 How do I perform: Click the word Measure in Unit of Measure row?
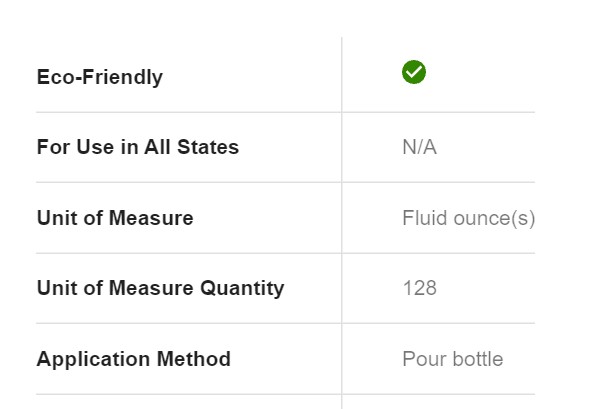(151, 218)
